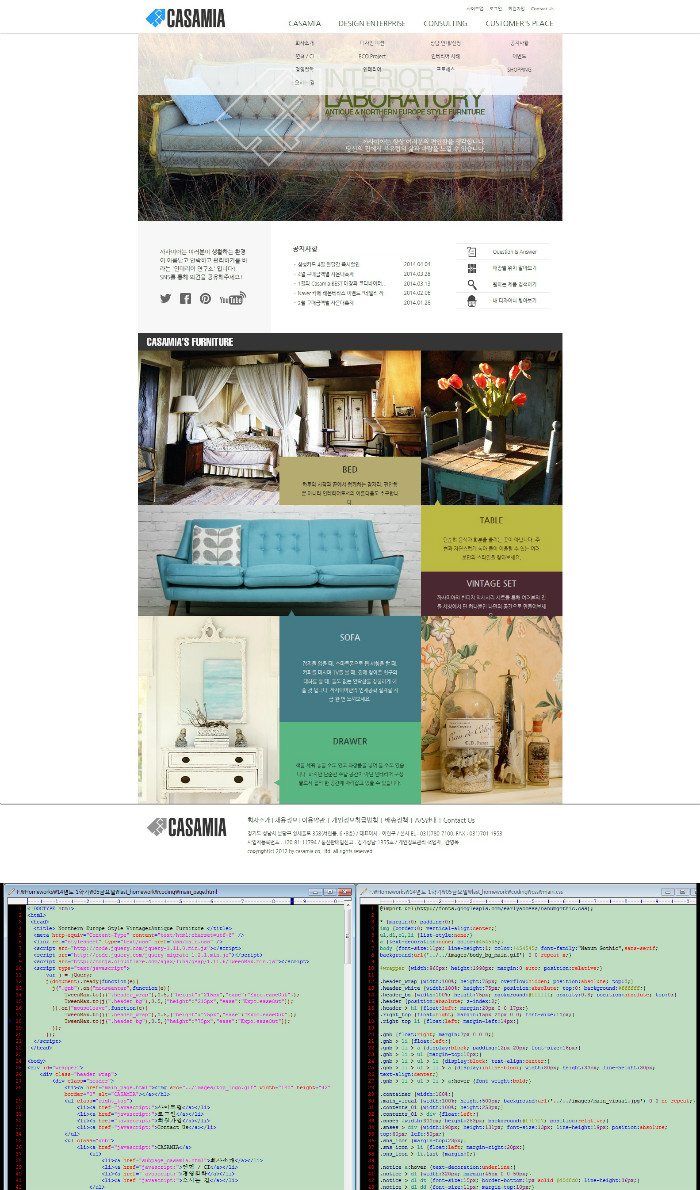
Task: Select the CONSULTING menu item
Action: [x=445, y=22]
